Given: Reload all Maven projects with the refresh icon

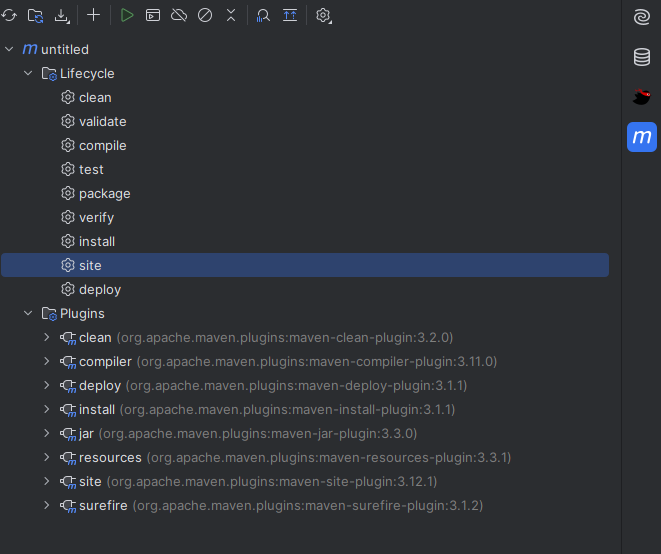Looking at the screenshot, I should pos(9,16).
